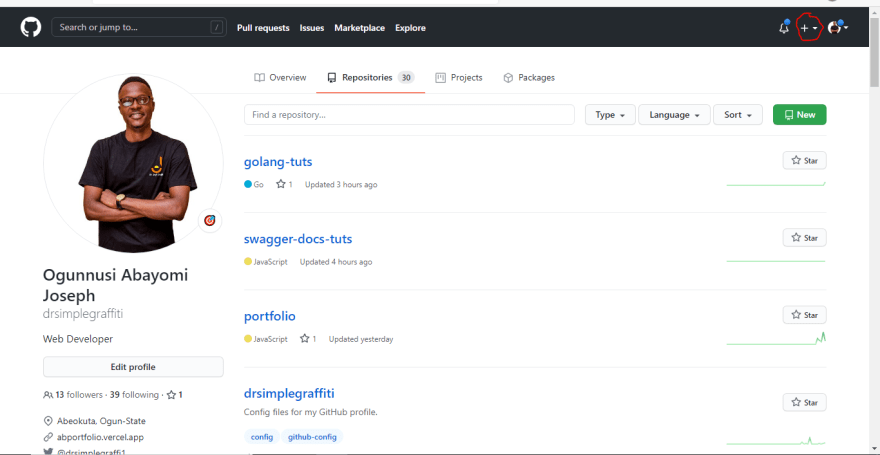This screenshot has height=455, width=880.
Task: Open the GitHub home logo
Action: pos(31,27)
